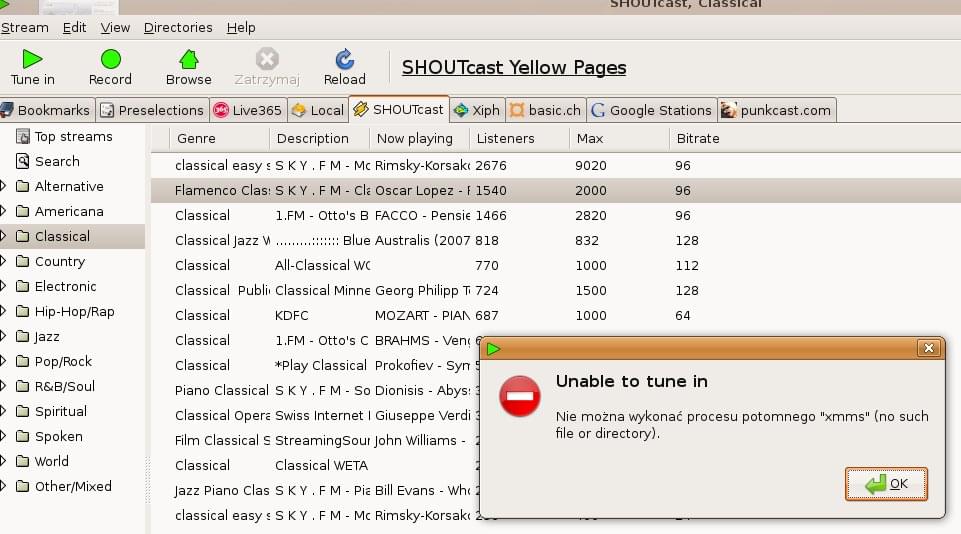961x534 pixels.
Task: Select the Flamenco Clas stream row
Action: [556, 191]
